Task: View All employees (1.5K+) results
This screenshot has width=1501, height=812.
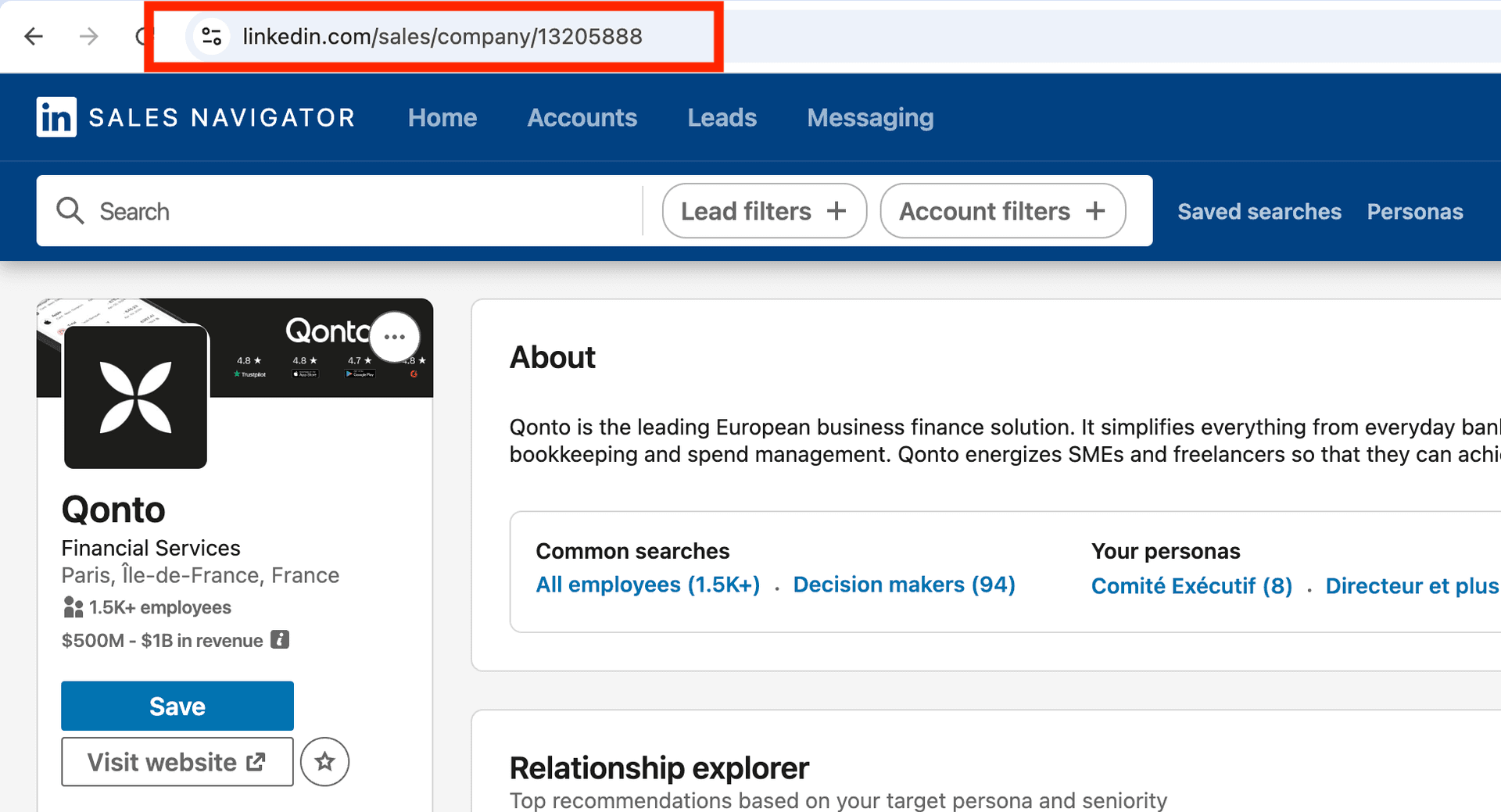Action: pos(647,584)
